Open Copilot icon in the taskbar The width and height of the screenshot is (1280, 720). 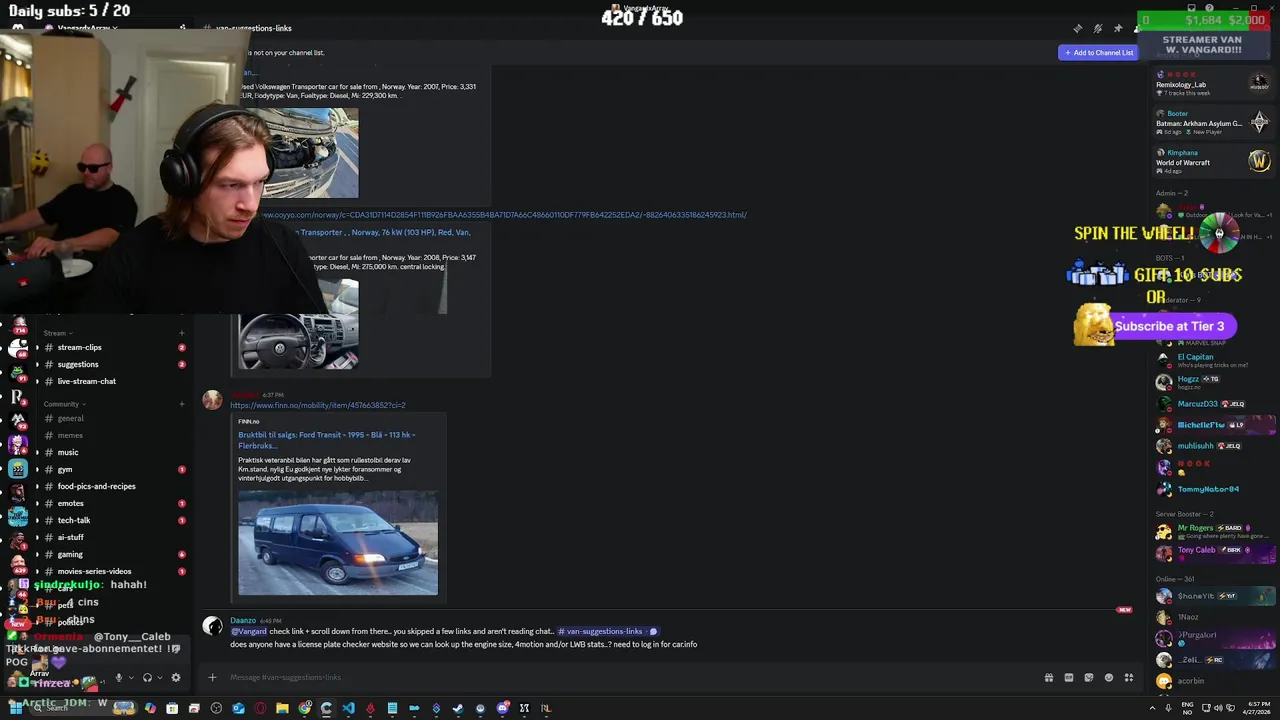pyautogui.click(x=150, y=708)
